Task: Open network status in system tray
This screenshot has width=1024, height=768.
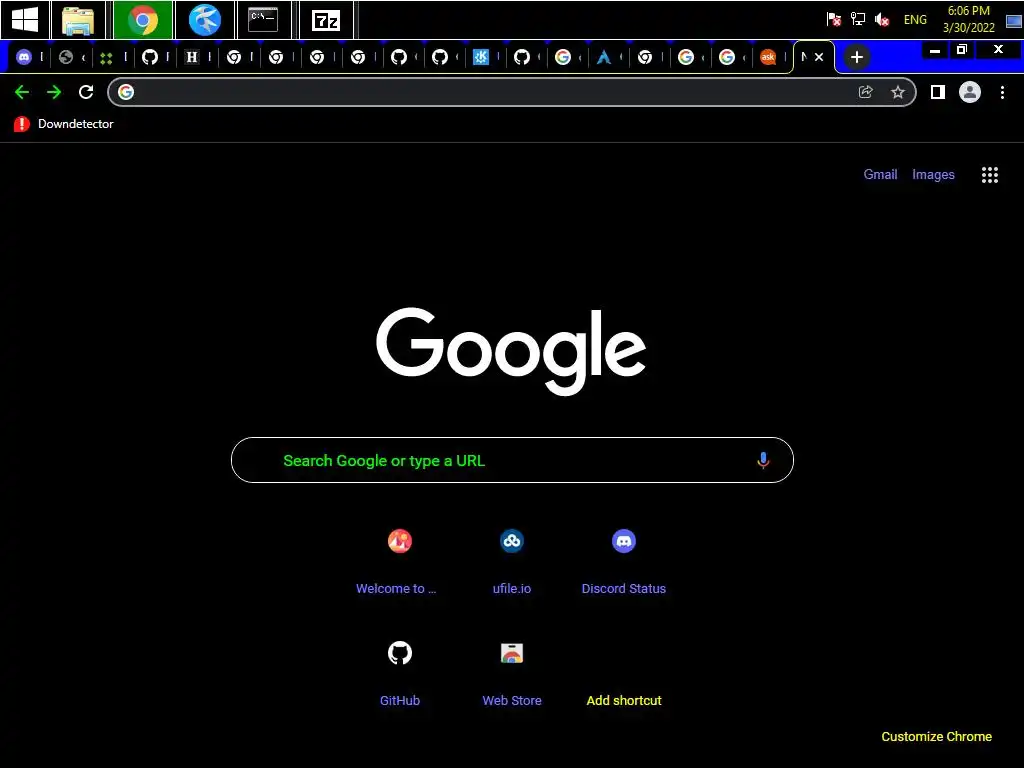Action: 857,20
